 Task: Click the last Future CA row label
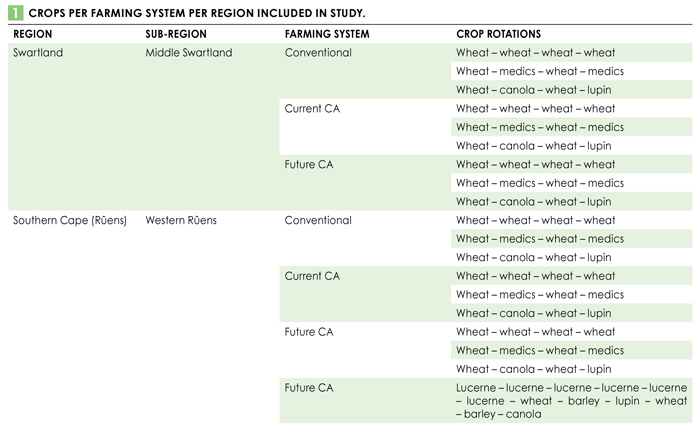point(309,388)
